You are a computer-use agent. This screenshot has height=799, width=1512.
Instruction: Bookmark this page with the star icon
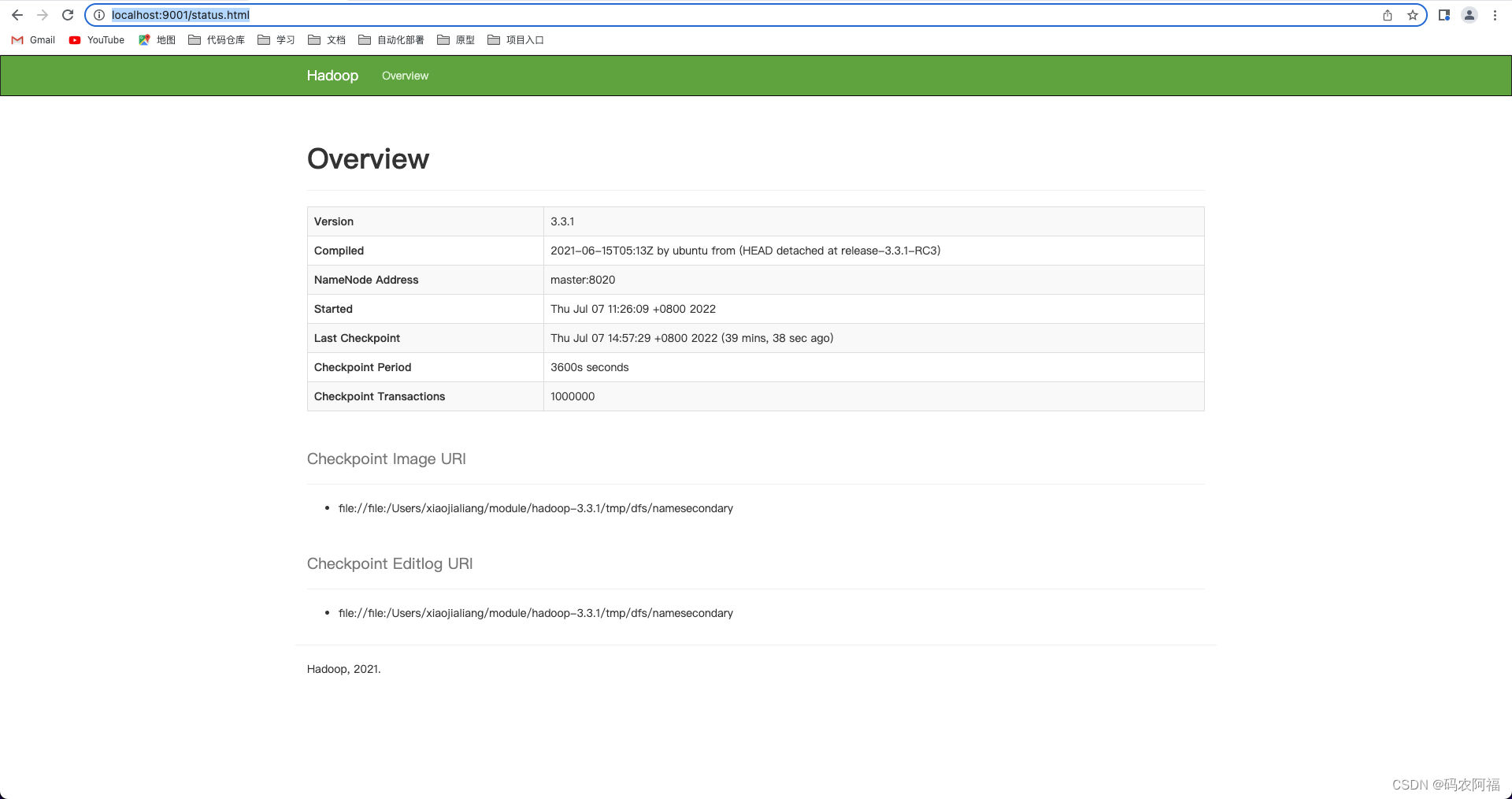(1413, 15)
